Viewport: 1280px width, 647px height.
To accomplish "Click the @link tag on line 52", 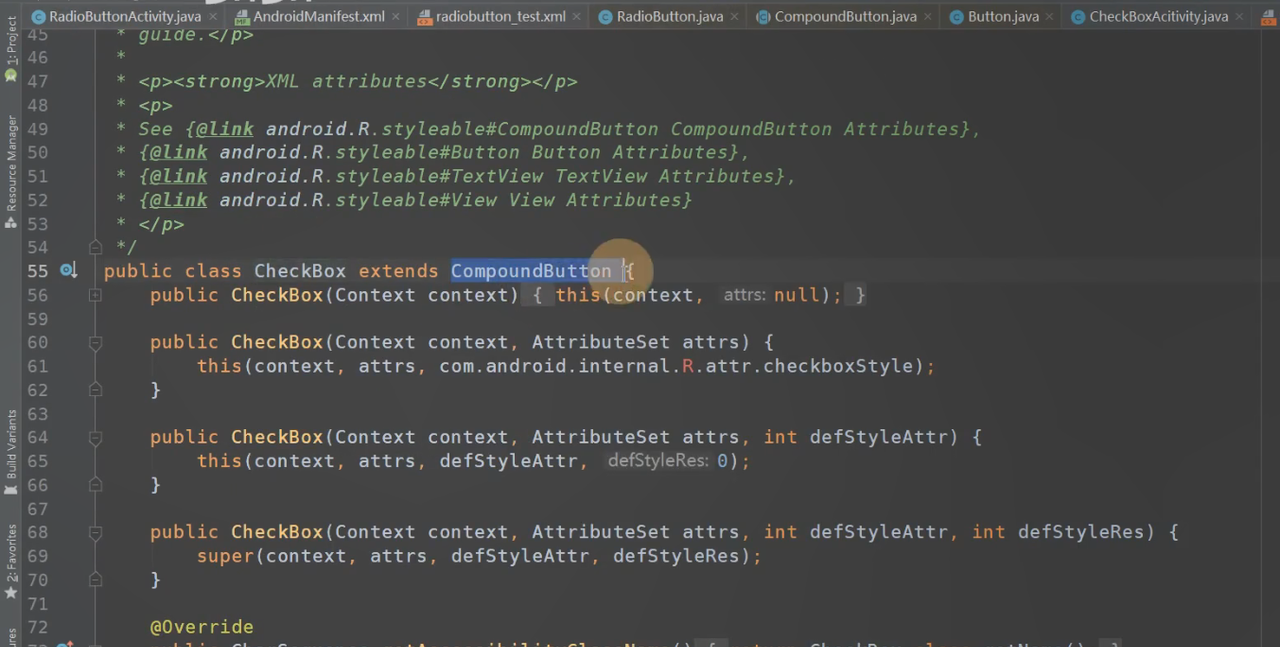I will (178, 200).
